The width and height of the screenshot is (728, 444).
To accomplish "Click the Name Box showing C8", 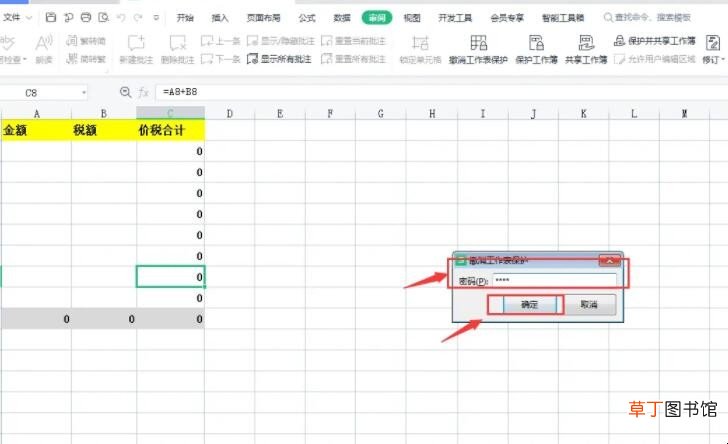I will click(44, 92).
